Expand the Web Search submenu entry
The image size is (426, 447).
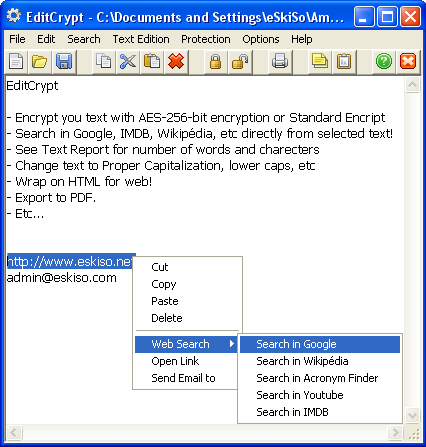coord(186,344)
